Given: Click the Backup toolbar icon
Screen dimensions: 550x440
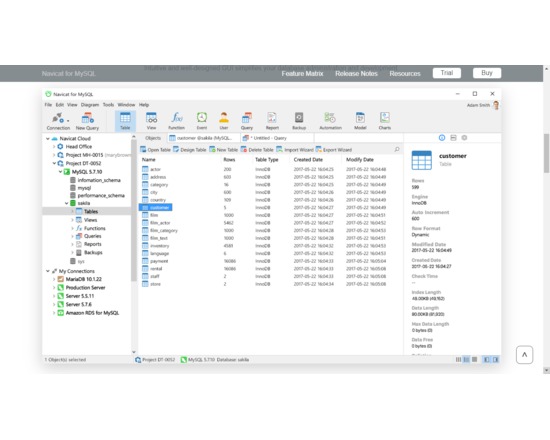Looking at the screenshot, I should (299, 121).
